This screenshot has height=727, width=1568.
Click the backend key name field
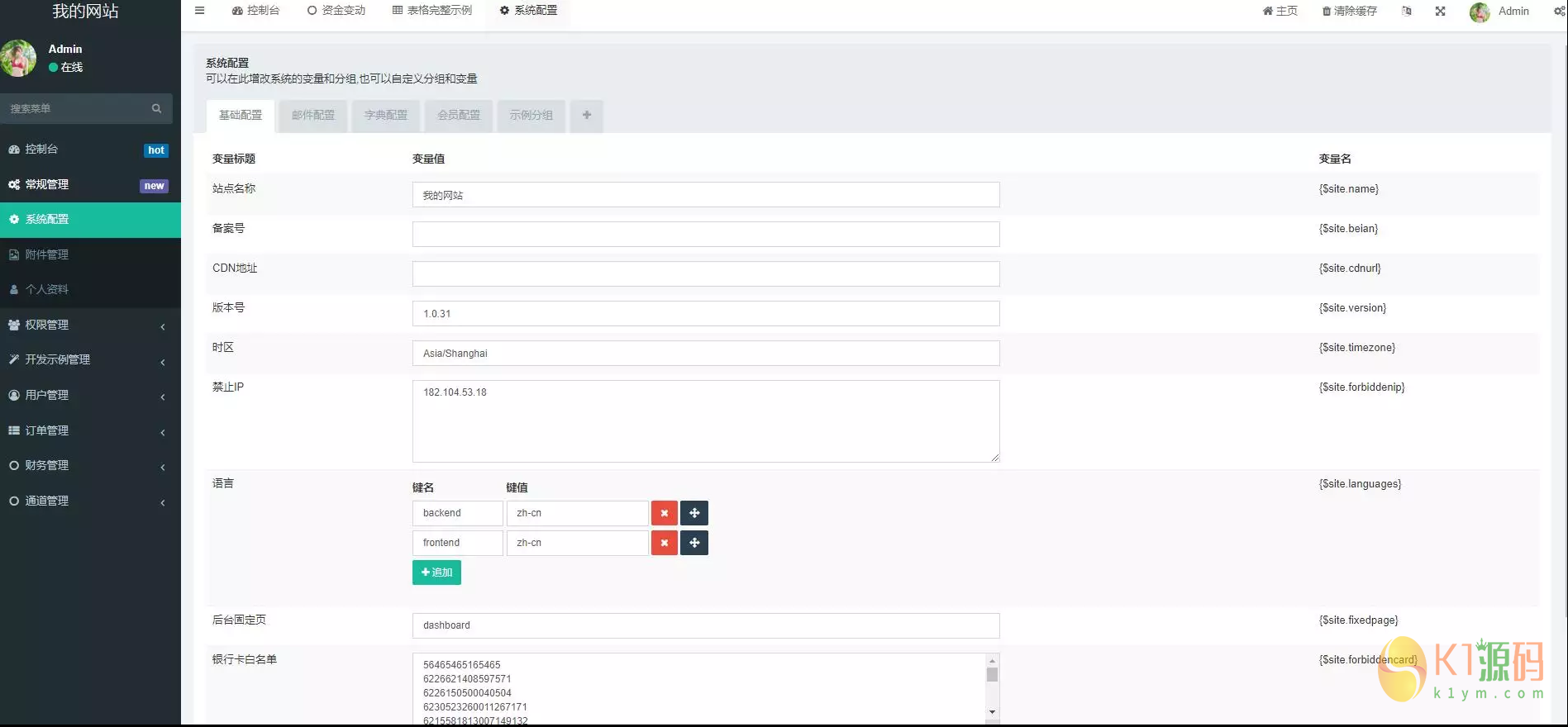(458, 513)
